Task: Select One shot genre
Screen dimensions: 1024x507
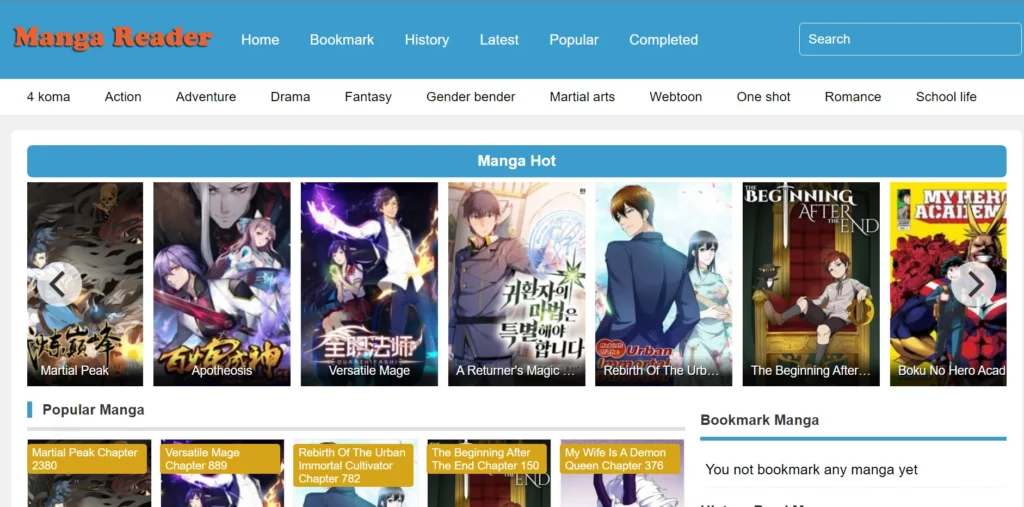Action: 763,97
